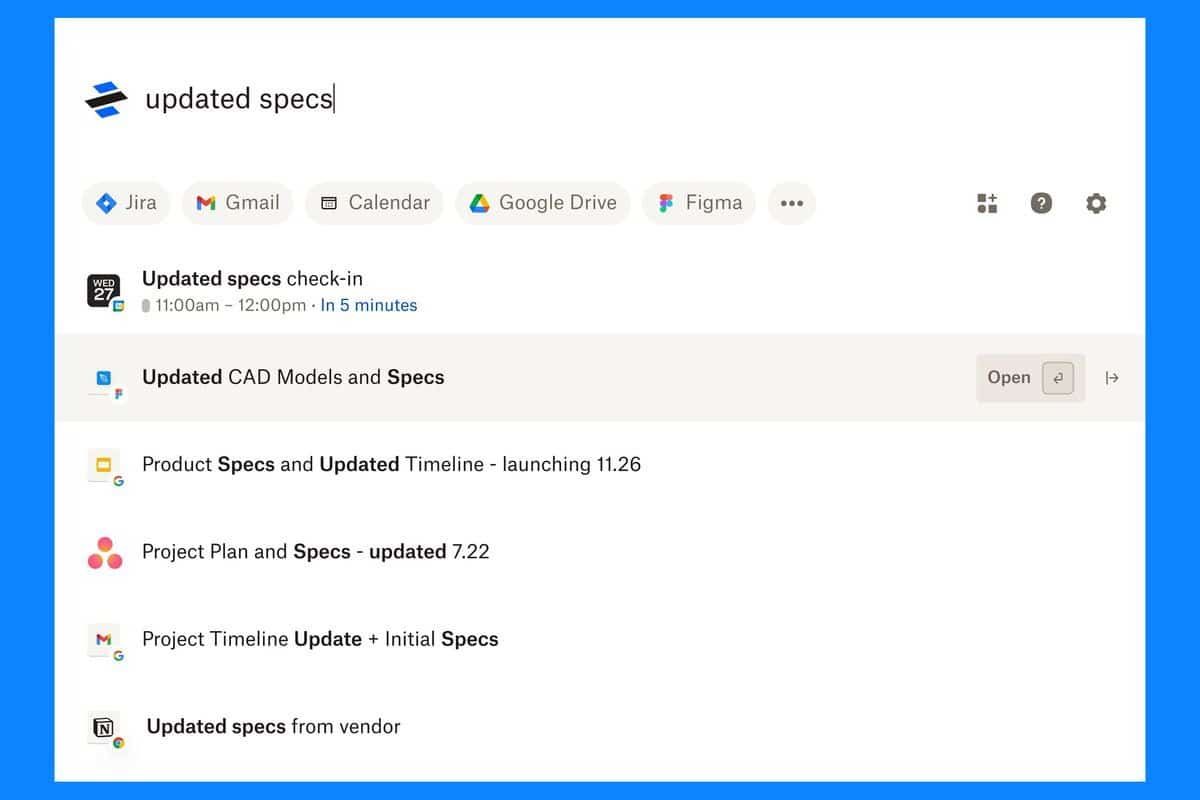The image size is (1200, 800).
Task: Click the Dropbox Dash logo
Action: [x=107, y=95]
